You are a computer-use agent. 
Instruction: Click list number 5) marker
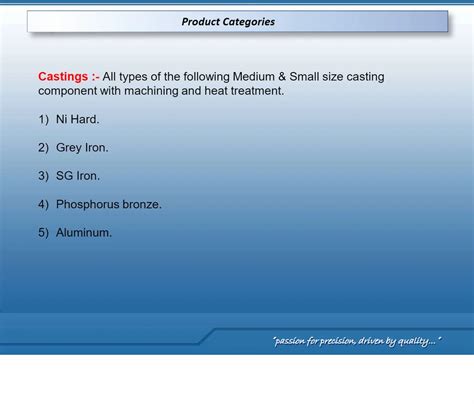tap(43, 233)
